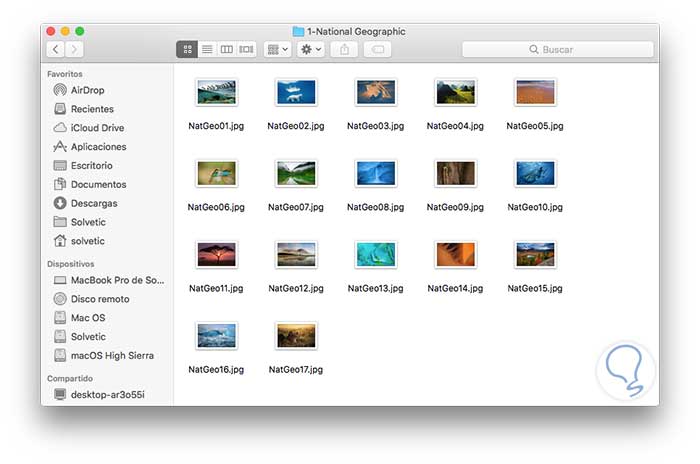Image resolution: width=700 pixels, height=464 pixels.
Task: Select the macOS High Sierra disk
Action: (107, 355)
